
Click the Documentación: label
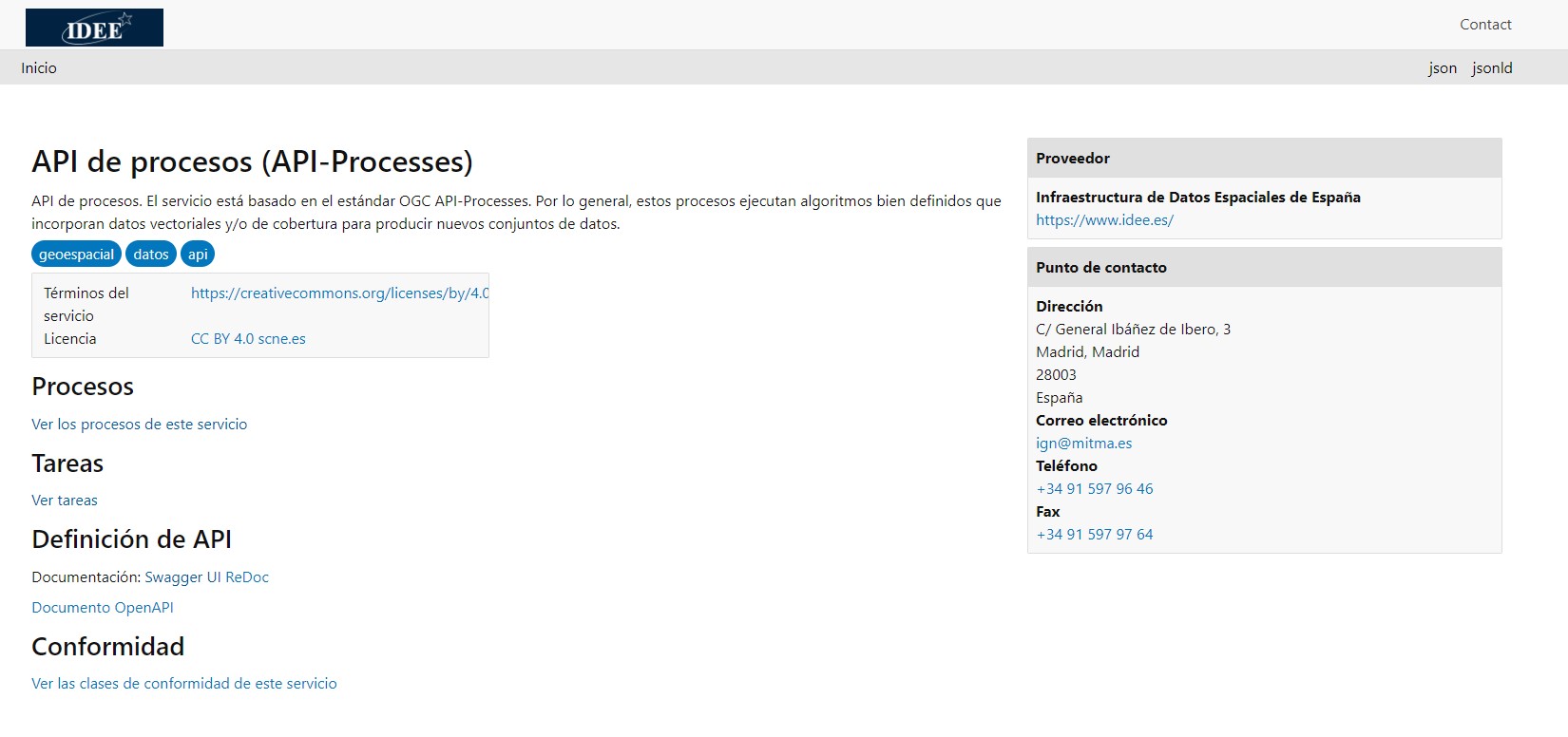pos(86,577)
